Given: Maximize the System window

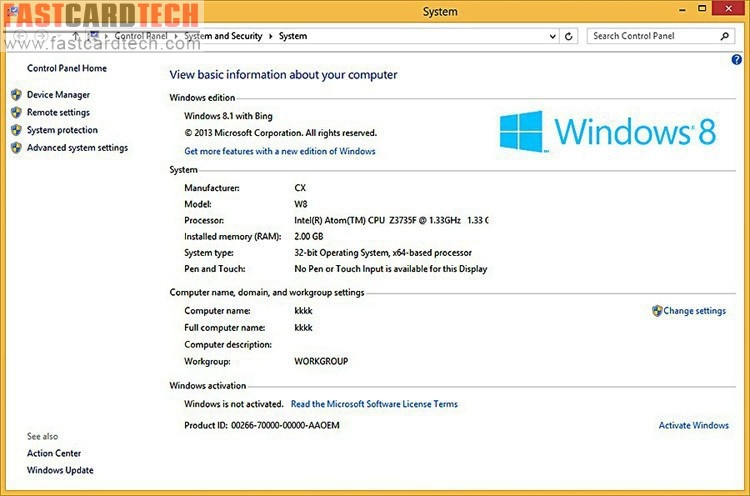Looking at the screenshot, I should pos(702,9).
